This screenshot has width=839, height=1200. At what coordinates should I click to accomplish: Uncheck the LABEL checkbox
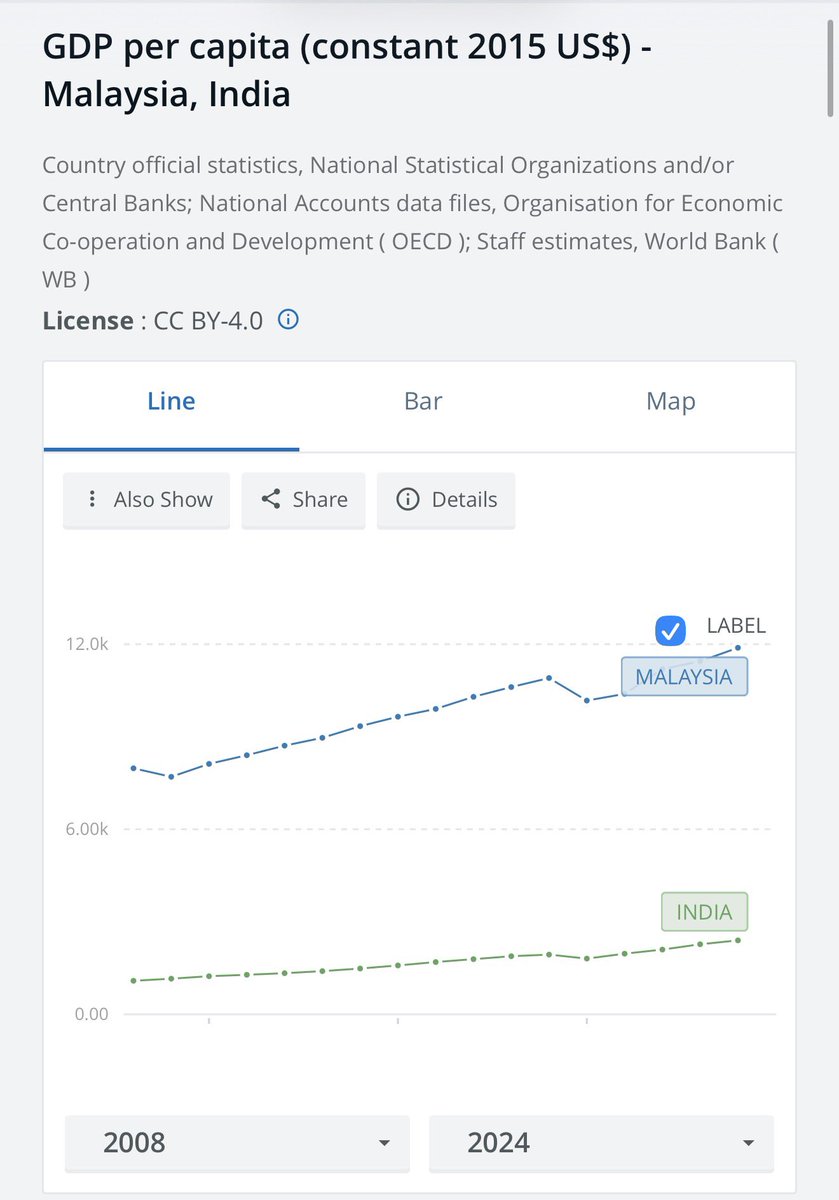point(670,631)
